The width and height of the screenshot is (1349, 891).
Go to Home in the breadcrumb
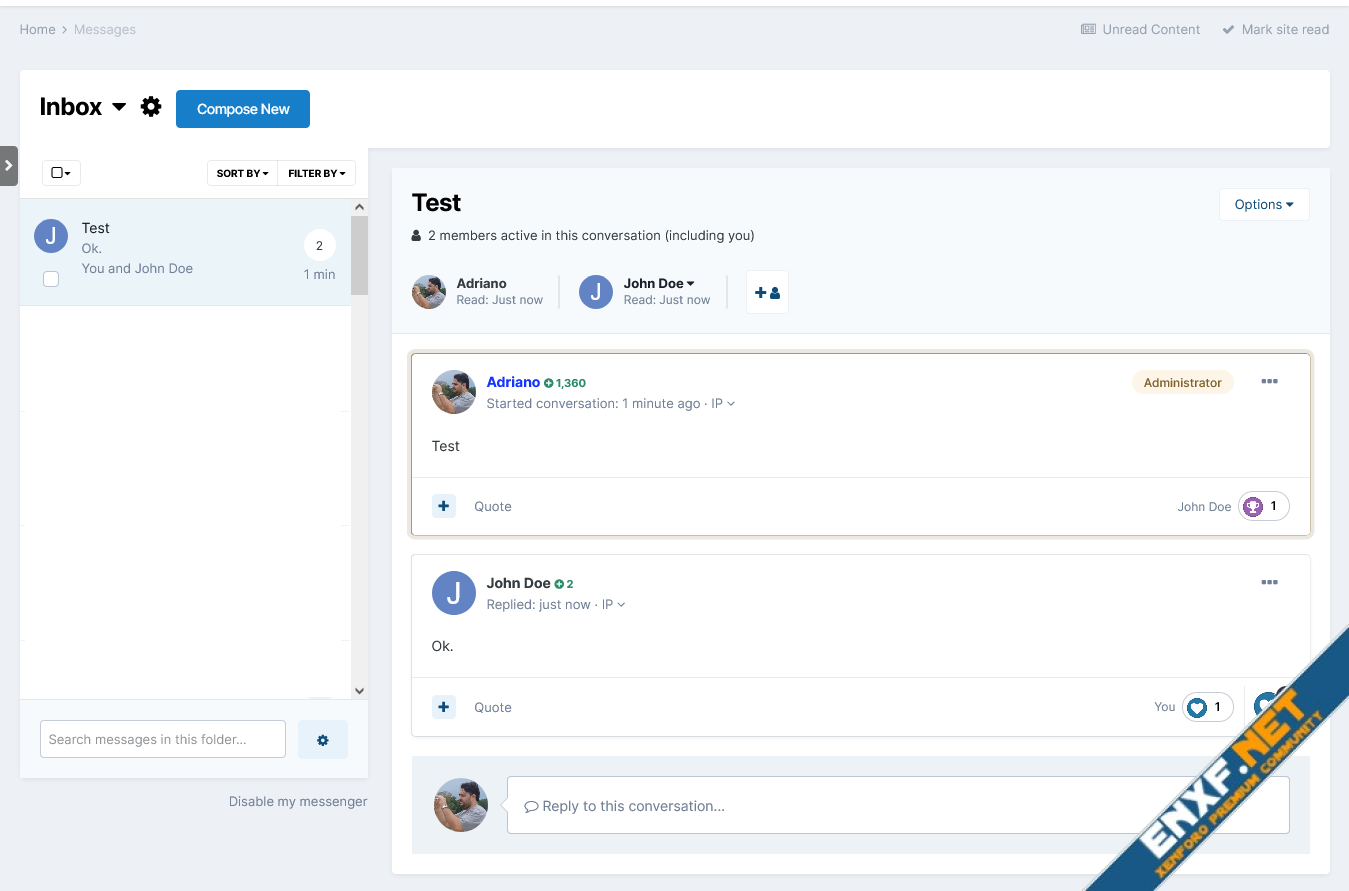[37, 29]
